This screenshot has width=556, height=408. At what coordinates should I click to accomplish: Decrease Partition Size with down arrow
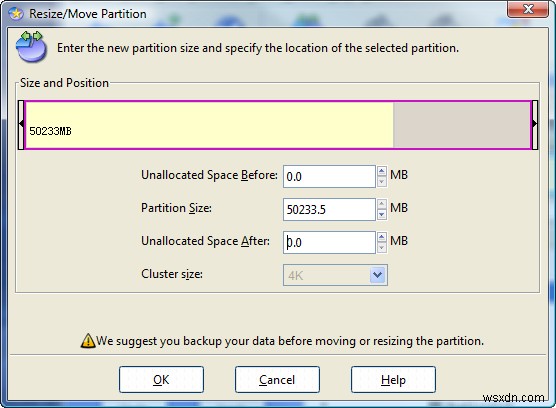(382, 214)
